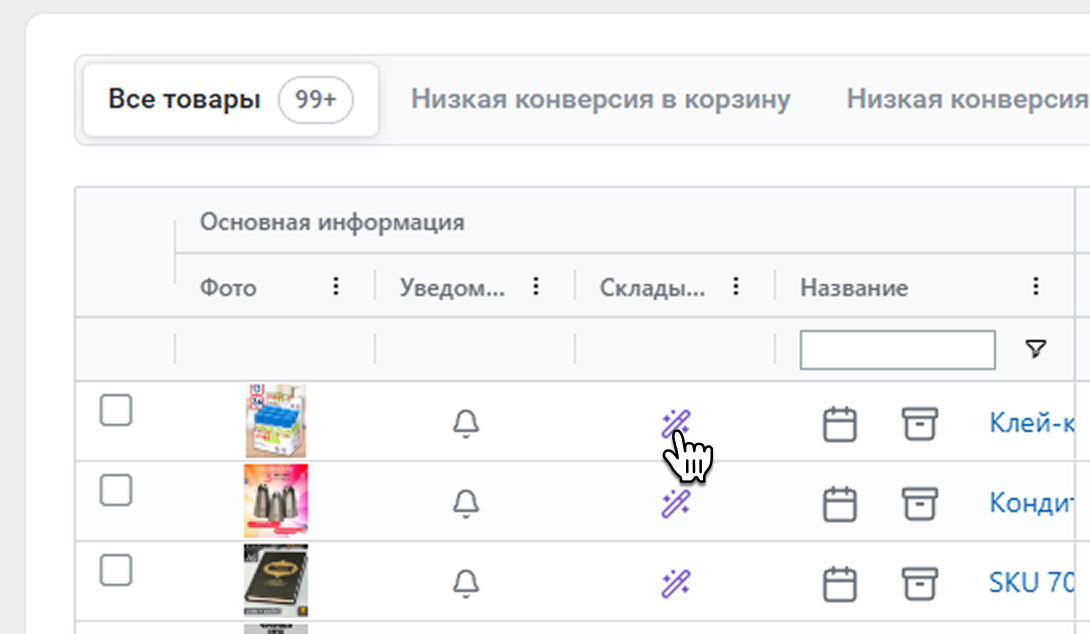Open the Низкая конверсия в корзину tab
This screenshot has height=634, width=1090.
(601, 100)
